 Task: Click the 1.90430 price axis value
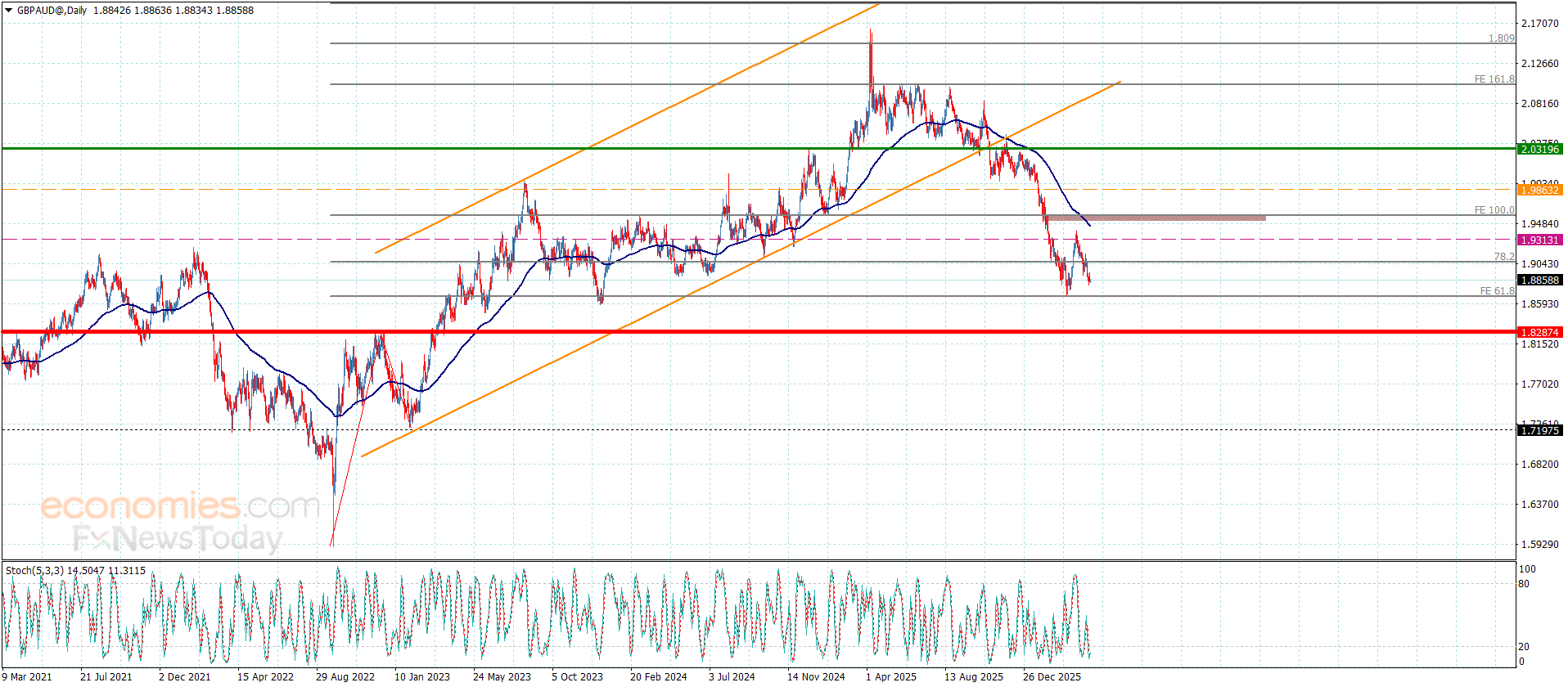[1539, 263]
